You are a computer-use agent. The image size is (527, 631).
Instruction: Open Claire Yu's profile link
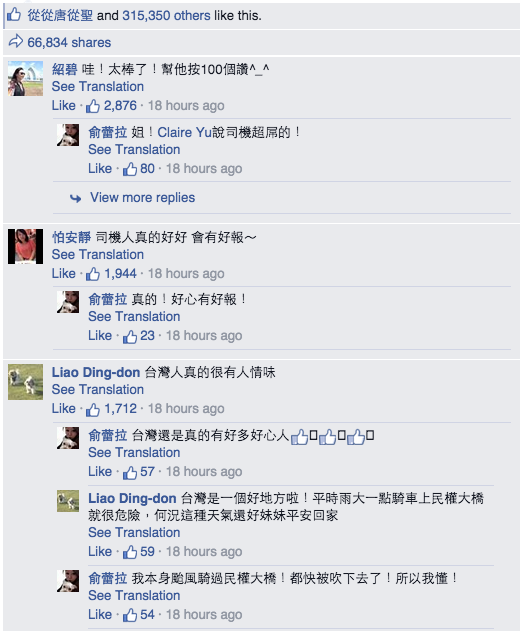(x=184, y=132)
